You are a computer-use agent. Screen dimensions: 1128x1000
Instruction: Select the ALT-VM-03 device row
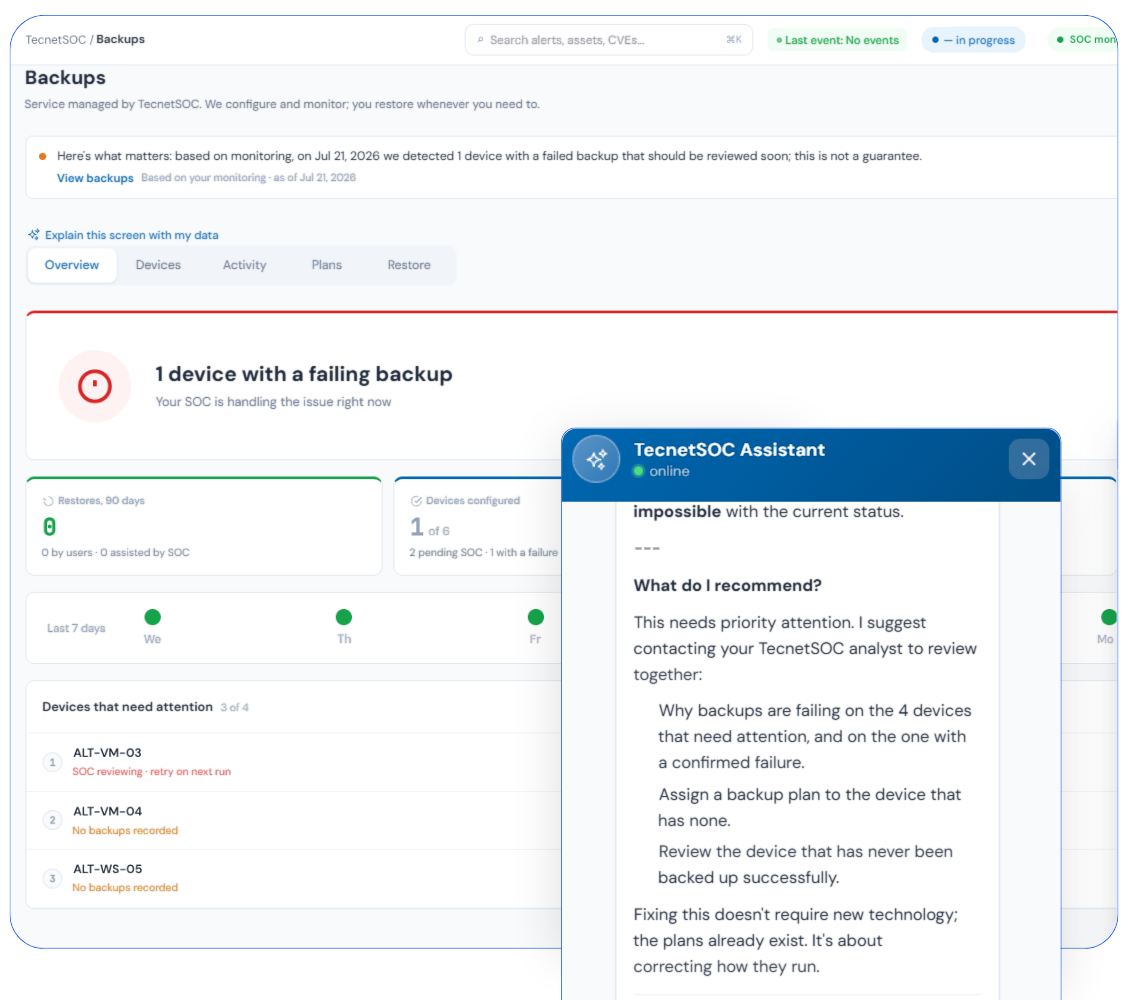click(294, 762)
